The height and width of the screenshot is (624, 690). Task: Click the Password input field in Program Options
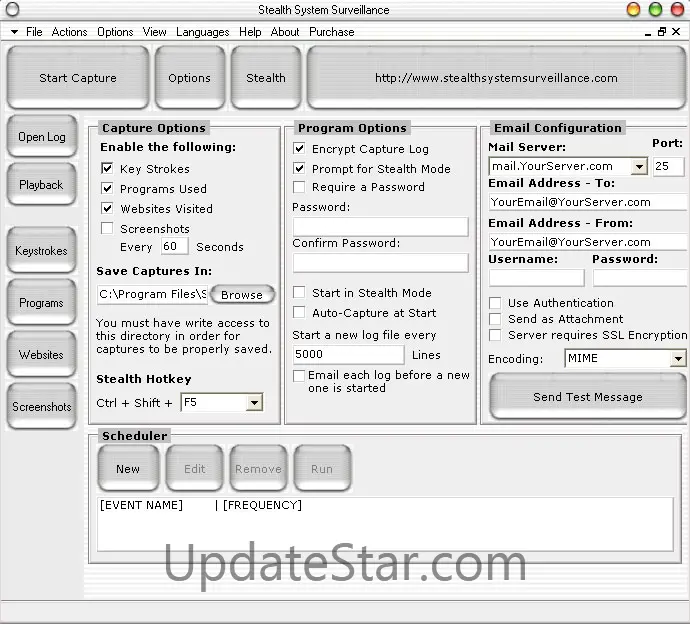(381, 226)
